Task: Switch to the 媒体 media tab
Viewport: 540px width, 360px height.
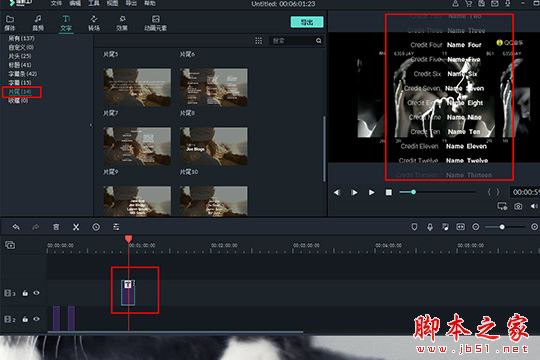Action: [10, 23]
